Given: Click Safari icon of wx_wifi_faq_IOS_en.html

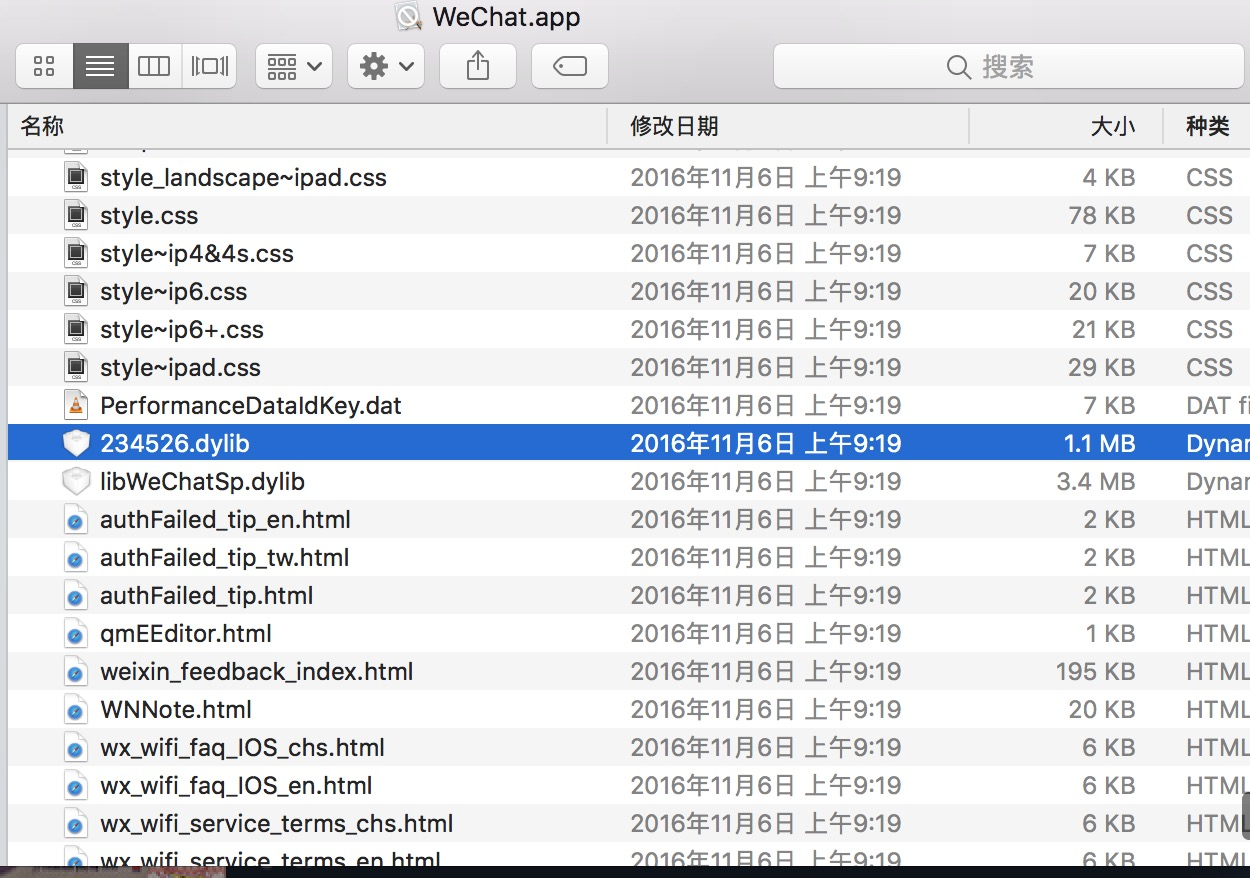Looking at the screenshot, I should click(75, 787).
